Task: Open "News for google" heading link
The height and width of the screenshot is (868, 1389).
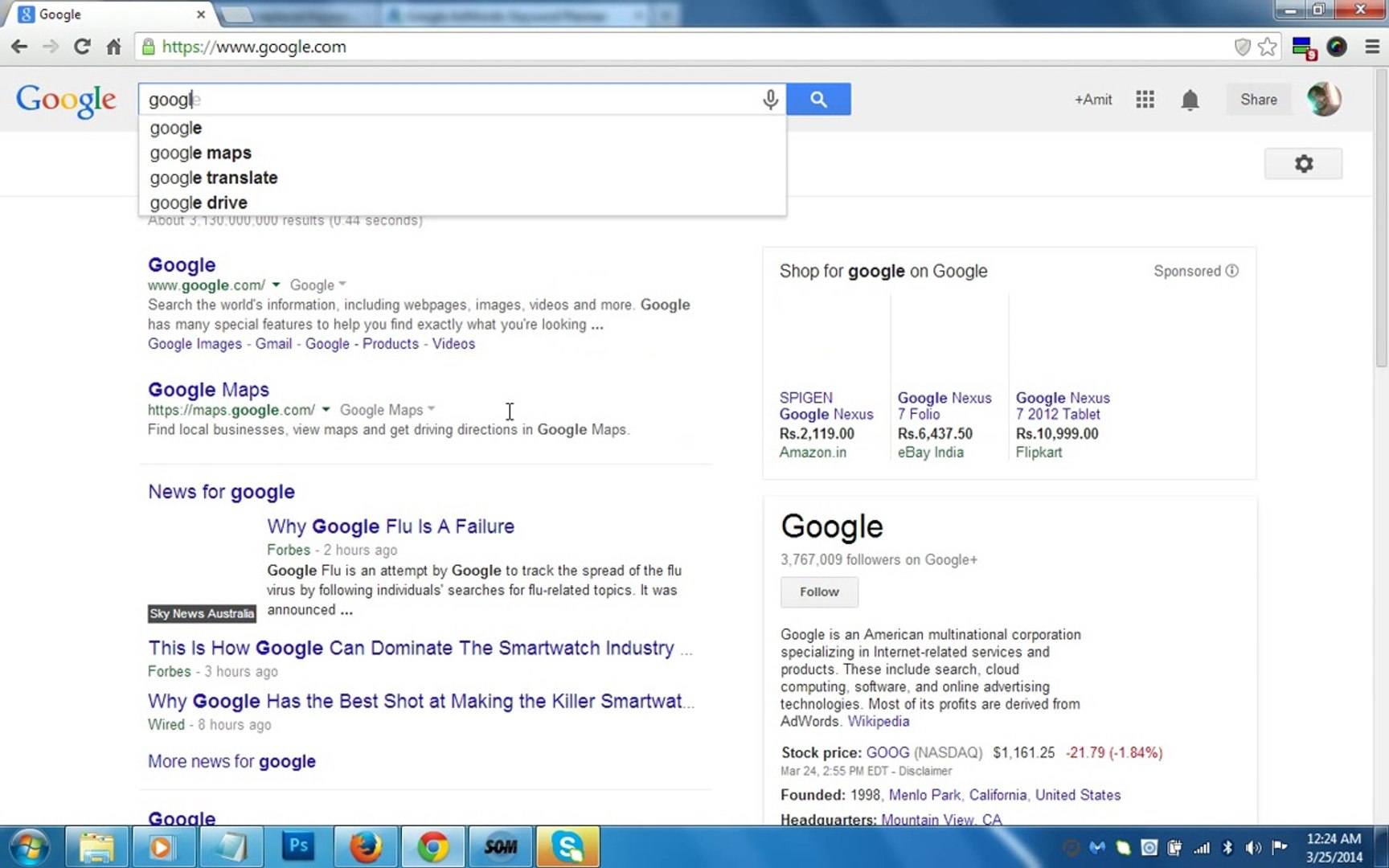Action: [x=221, y=492]
